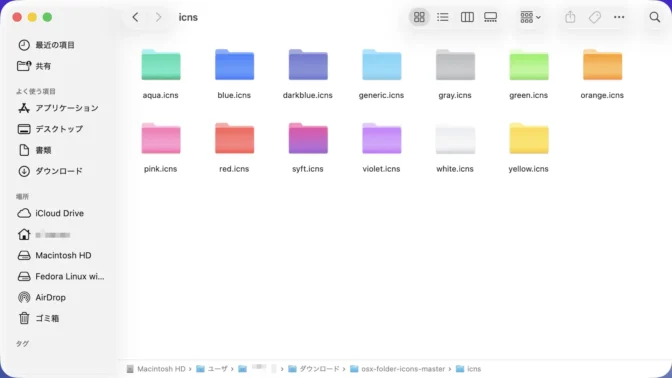The width and height of the screenshot is (672, 378).
Task: Click ユーザ in the path bar
Action: 212,369
